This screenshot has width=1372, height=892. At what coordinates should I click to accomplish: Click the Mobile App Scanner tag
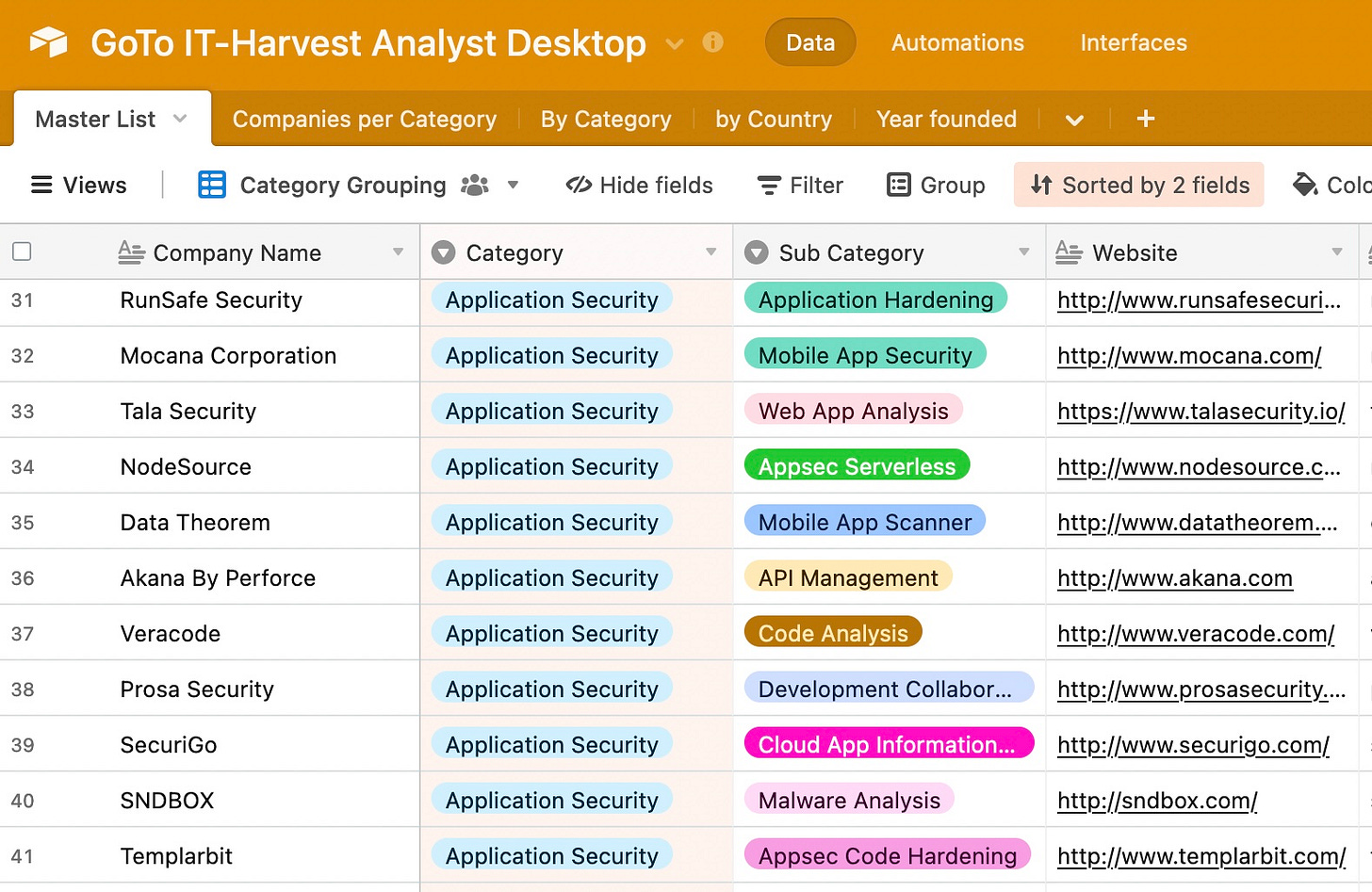[865, 522]
